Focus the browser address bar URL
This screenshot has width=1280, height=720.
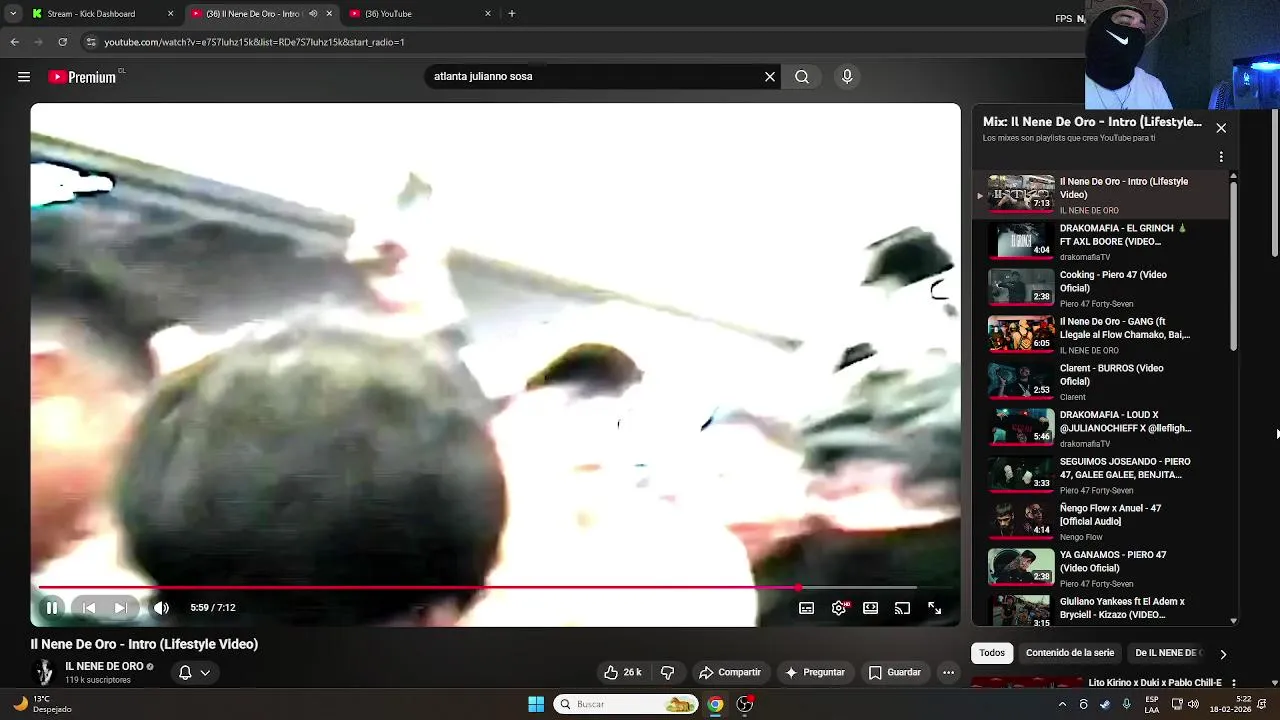[x=254, y=42]
